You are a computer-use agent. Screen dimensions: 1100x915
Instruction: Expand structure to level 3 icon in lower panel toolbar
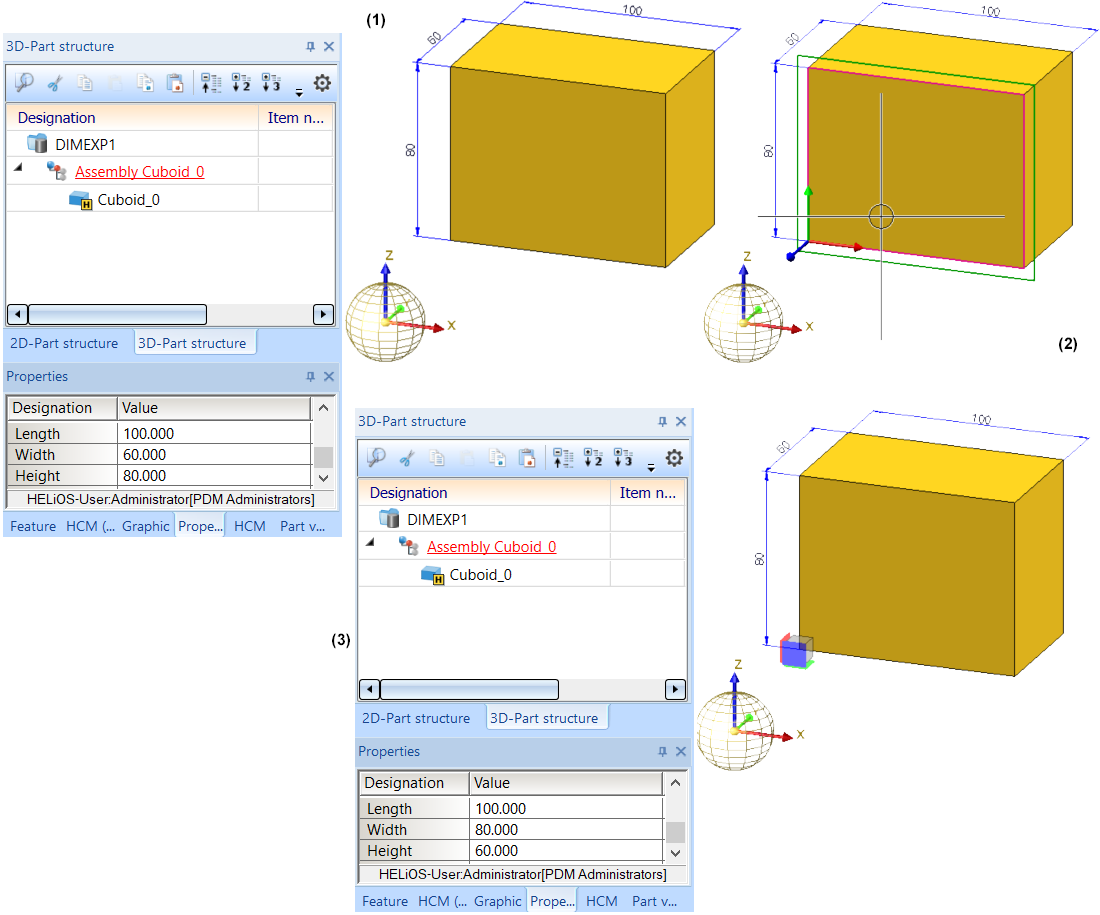pyautogui.click(x=623, y=458)
